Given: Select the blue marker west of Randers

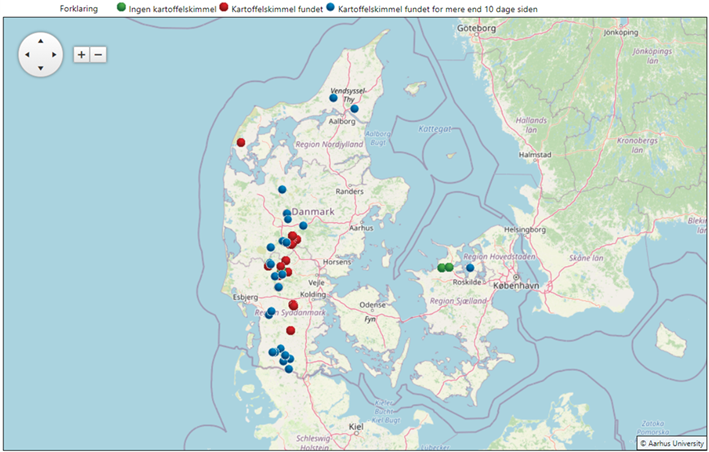Looking at the screenshot, I should [282, 189].
